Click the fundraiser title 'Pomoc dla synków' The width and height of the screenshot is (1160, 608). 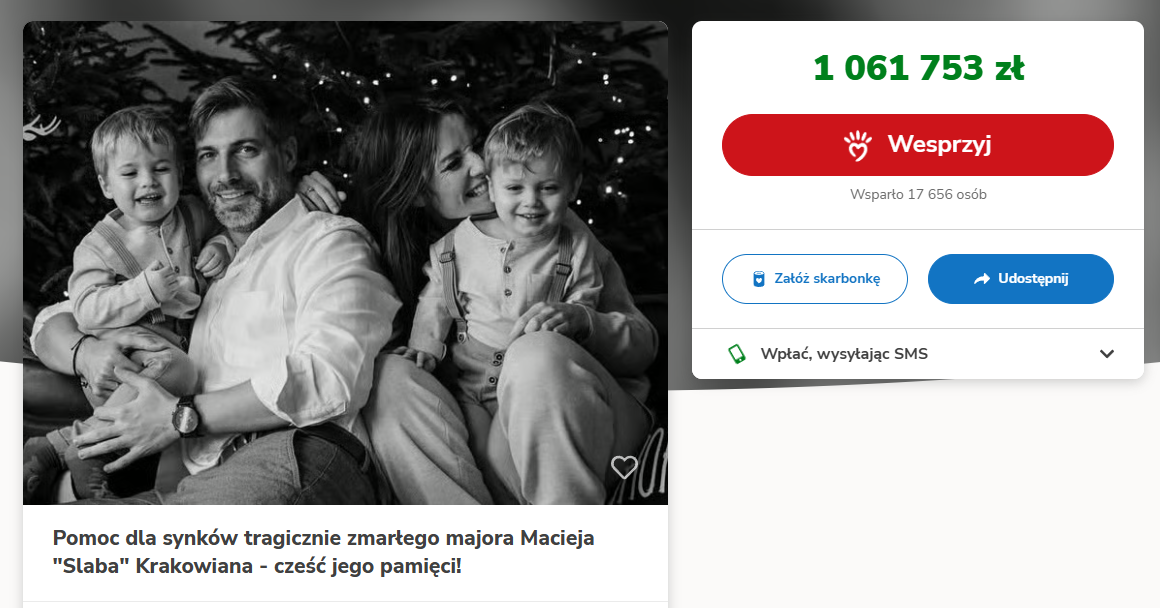click(323, 552)
